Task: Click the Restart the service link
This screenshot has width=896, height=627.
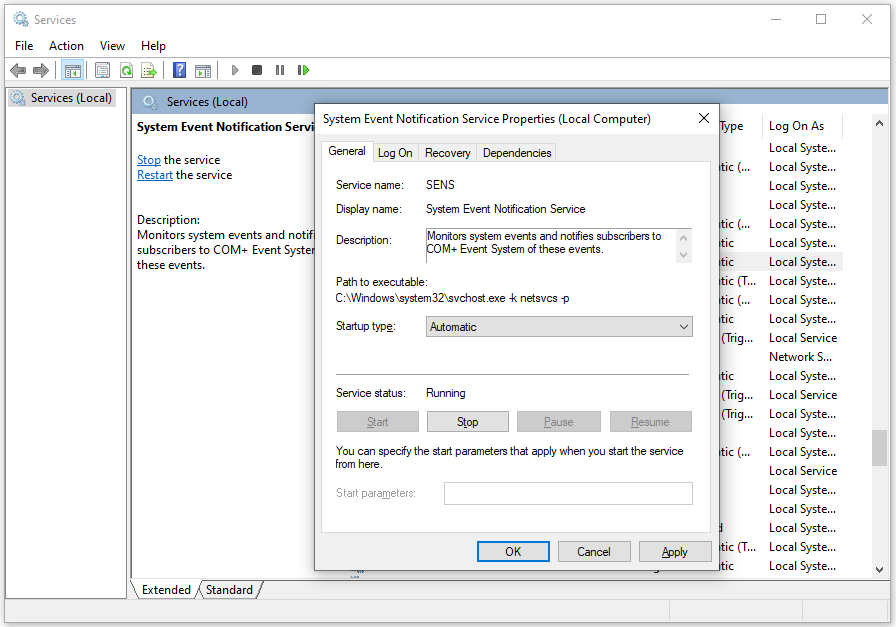Action: pos(155,175)
